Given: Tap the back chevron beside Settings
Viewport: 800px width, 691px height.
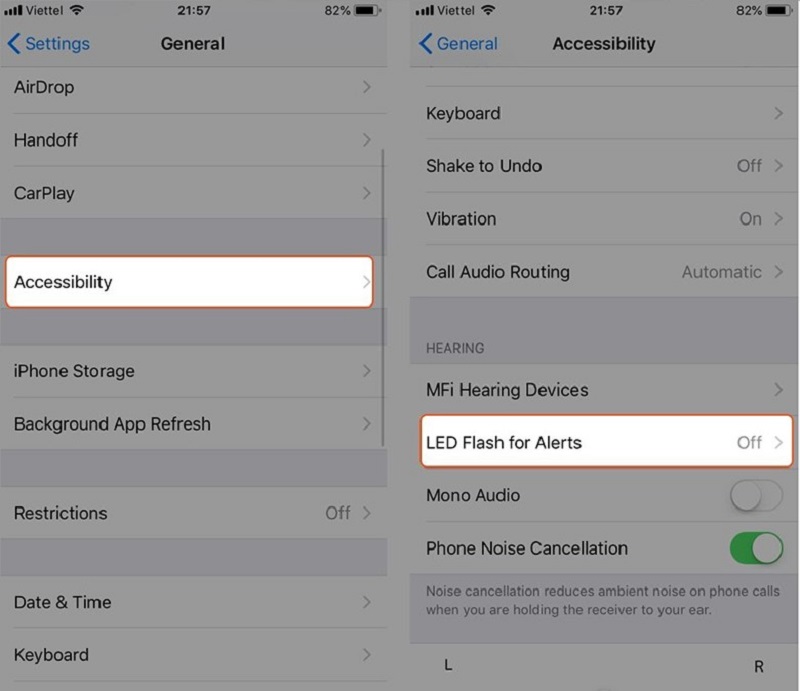Looking at the screenshot, I should pyautogui.click(x=14, y=44).
